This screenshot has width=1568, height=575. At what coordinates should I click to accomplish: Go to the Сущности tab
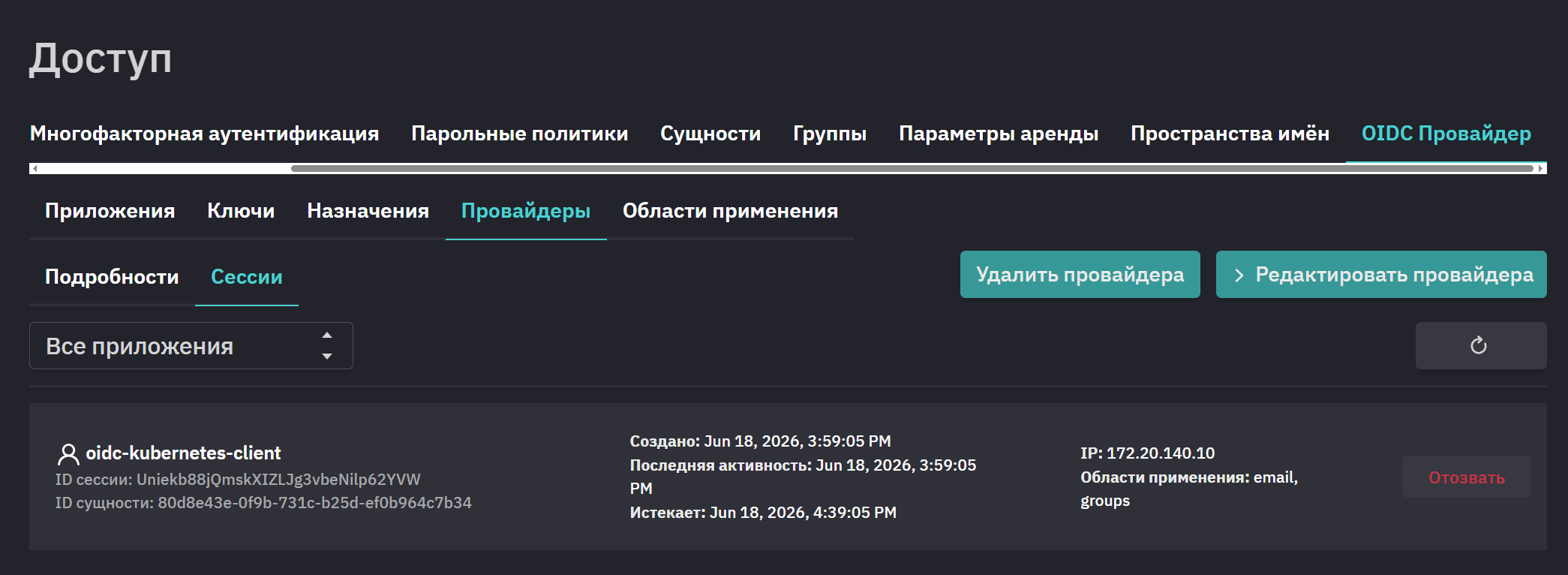pos(710,134)
